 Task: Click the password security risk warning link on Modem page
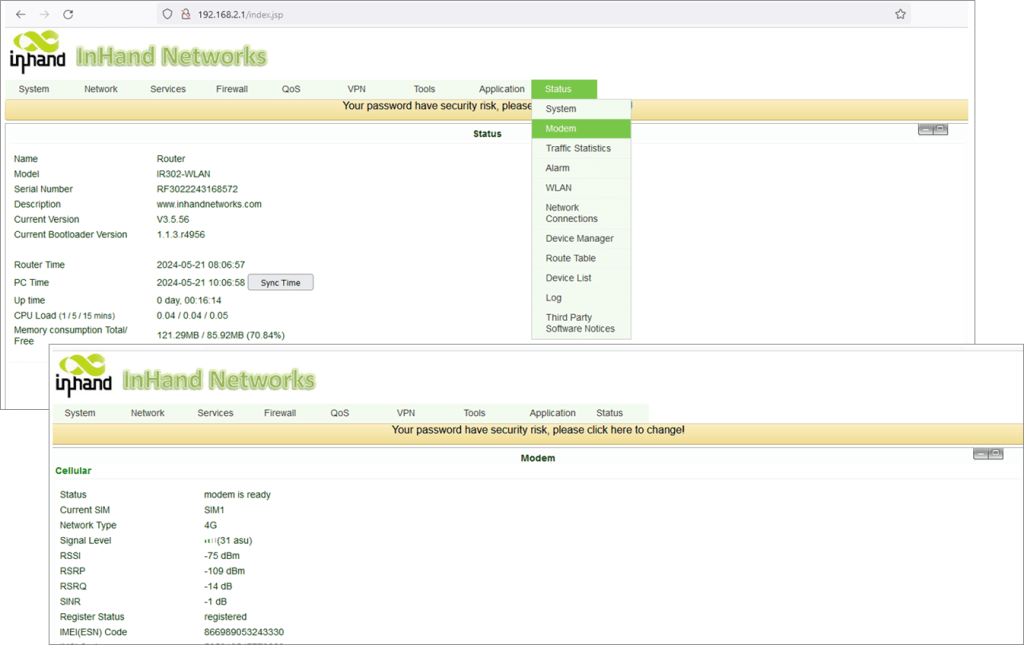pos(537,430)
